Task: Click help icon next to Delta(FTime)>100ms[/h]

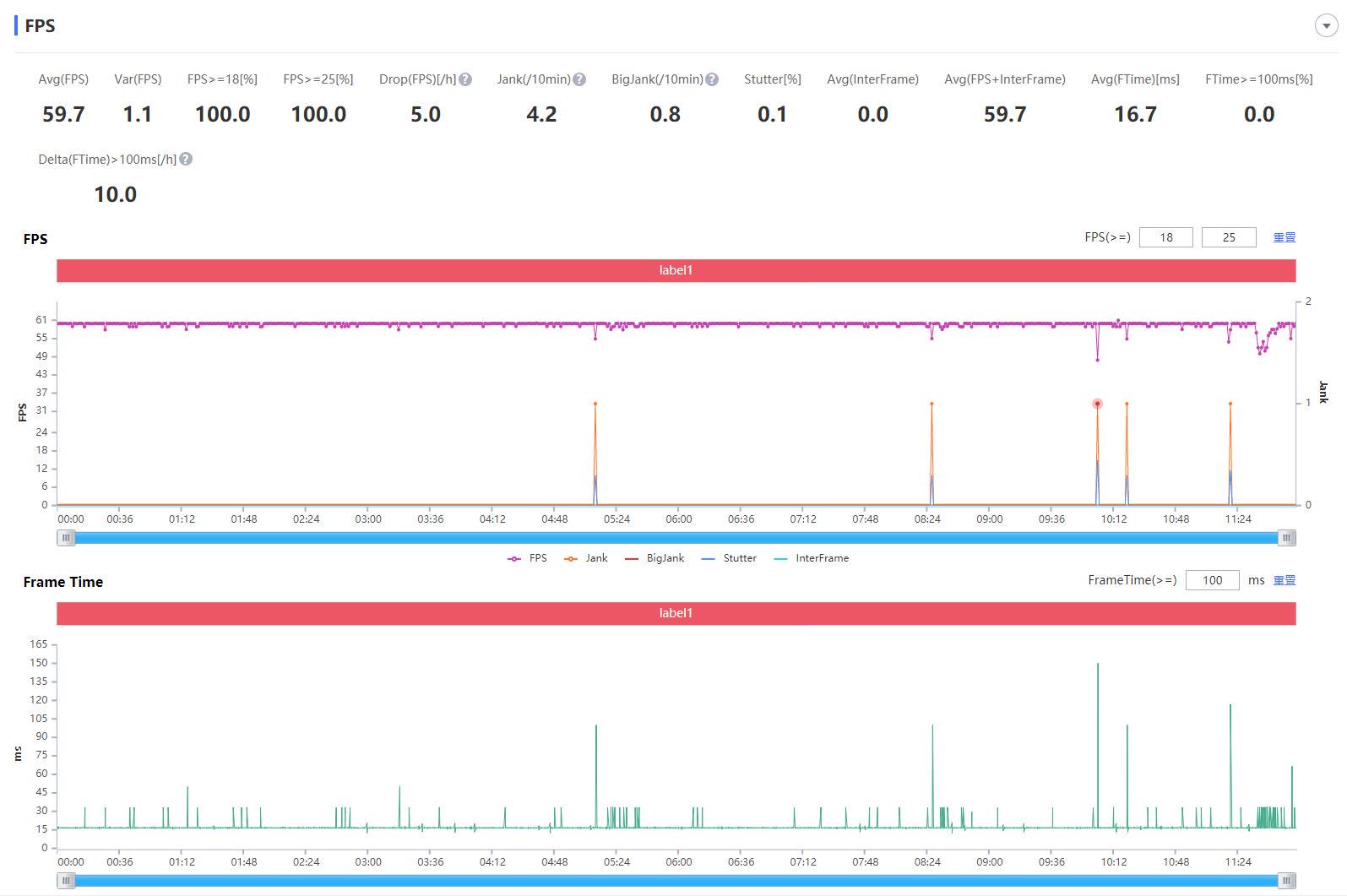Action: click(x=186, y=159)
